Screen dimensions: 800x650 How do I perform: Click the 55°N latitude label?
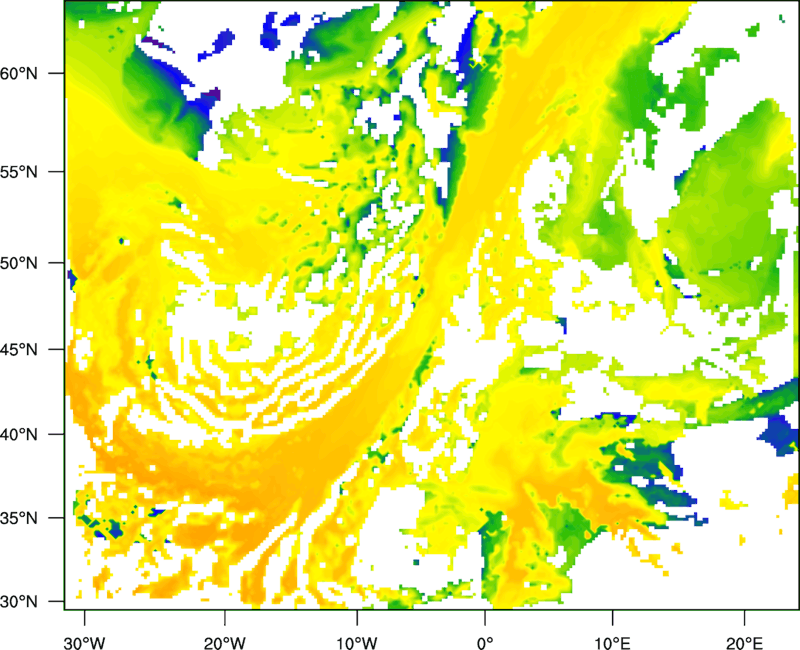tap(19, 171)
